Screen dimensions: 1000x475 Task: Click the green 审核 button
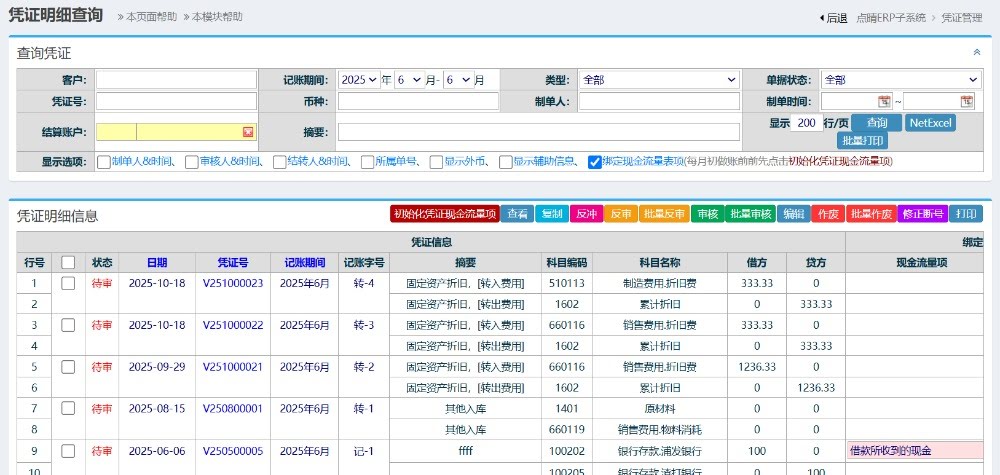coord(706,213)
